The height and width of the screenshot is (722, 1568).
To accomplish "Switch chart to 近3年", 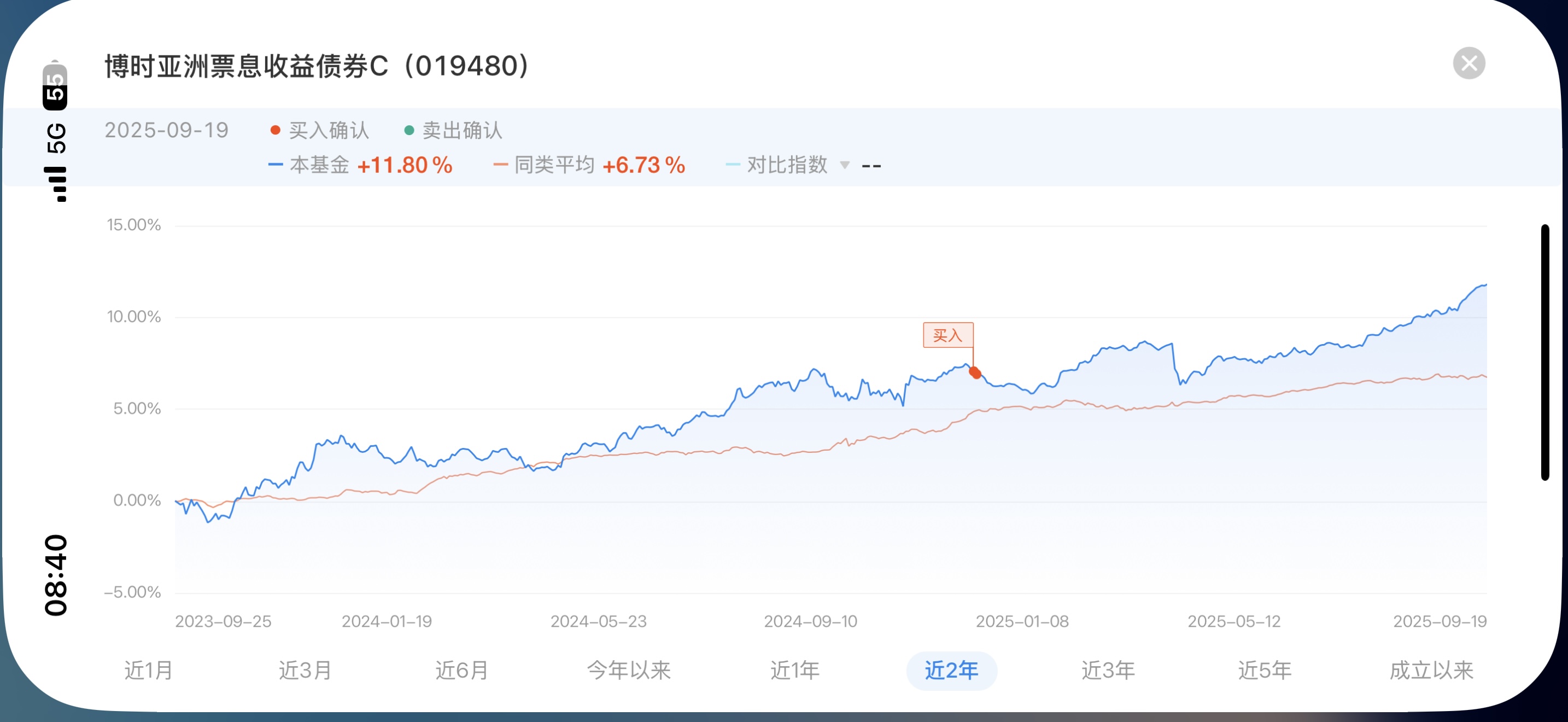I will click(x=1107, y=670).
